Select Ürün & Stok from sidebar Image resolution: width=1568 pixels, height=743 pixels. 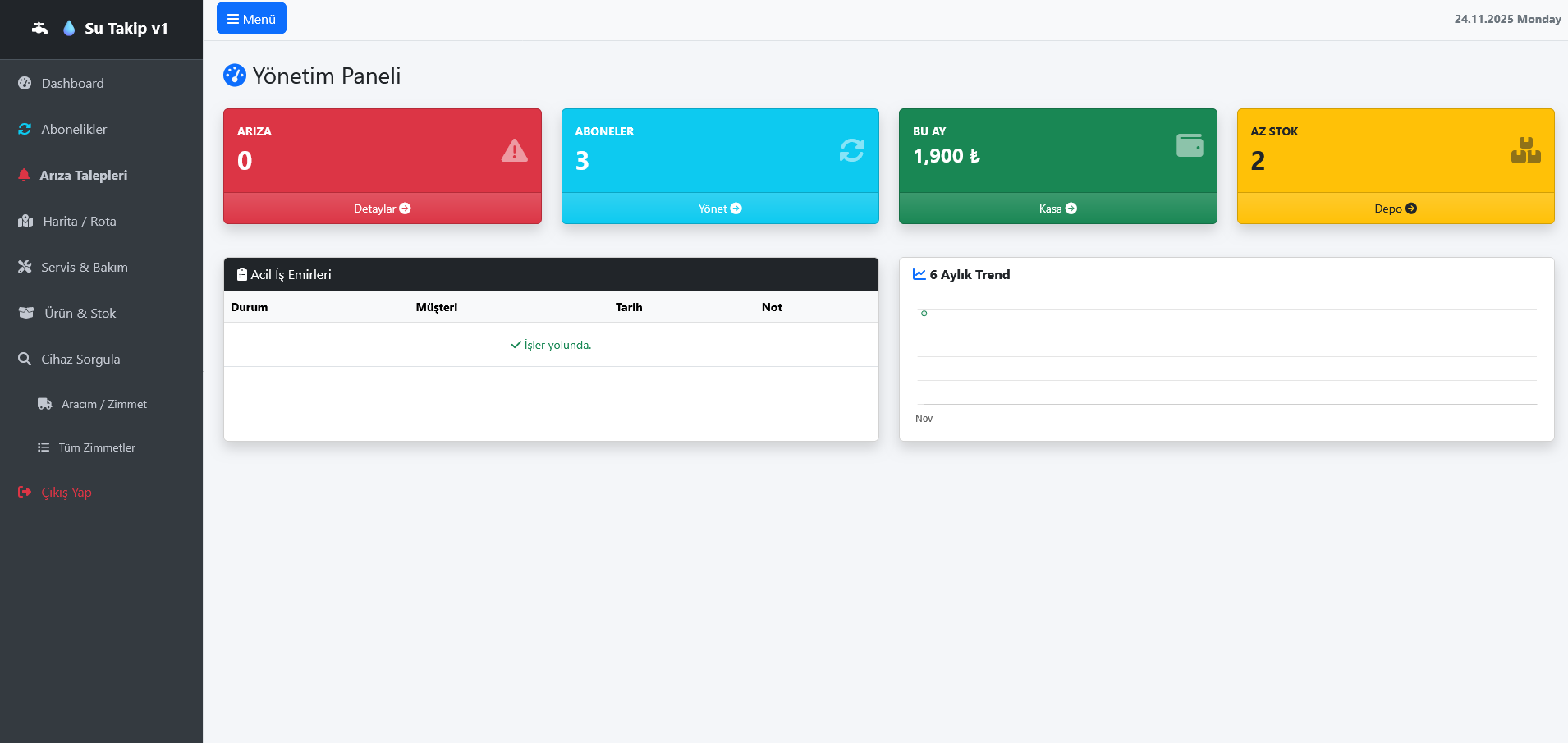(80, 313)
